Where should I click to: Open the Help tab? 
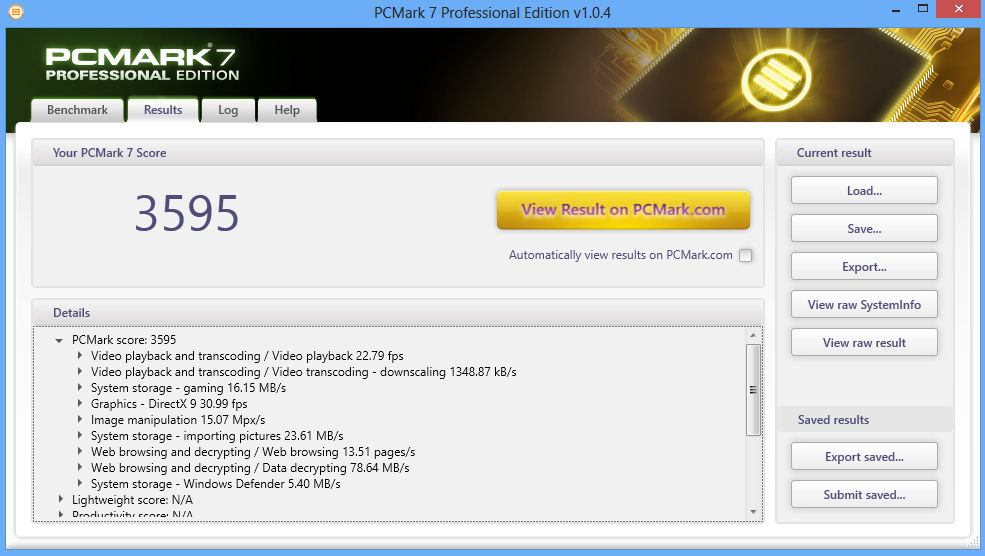[x=287, y=110]
